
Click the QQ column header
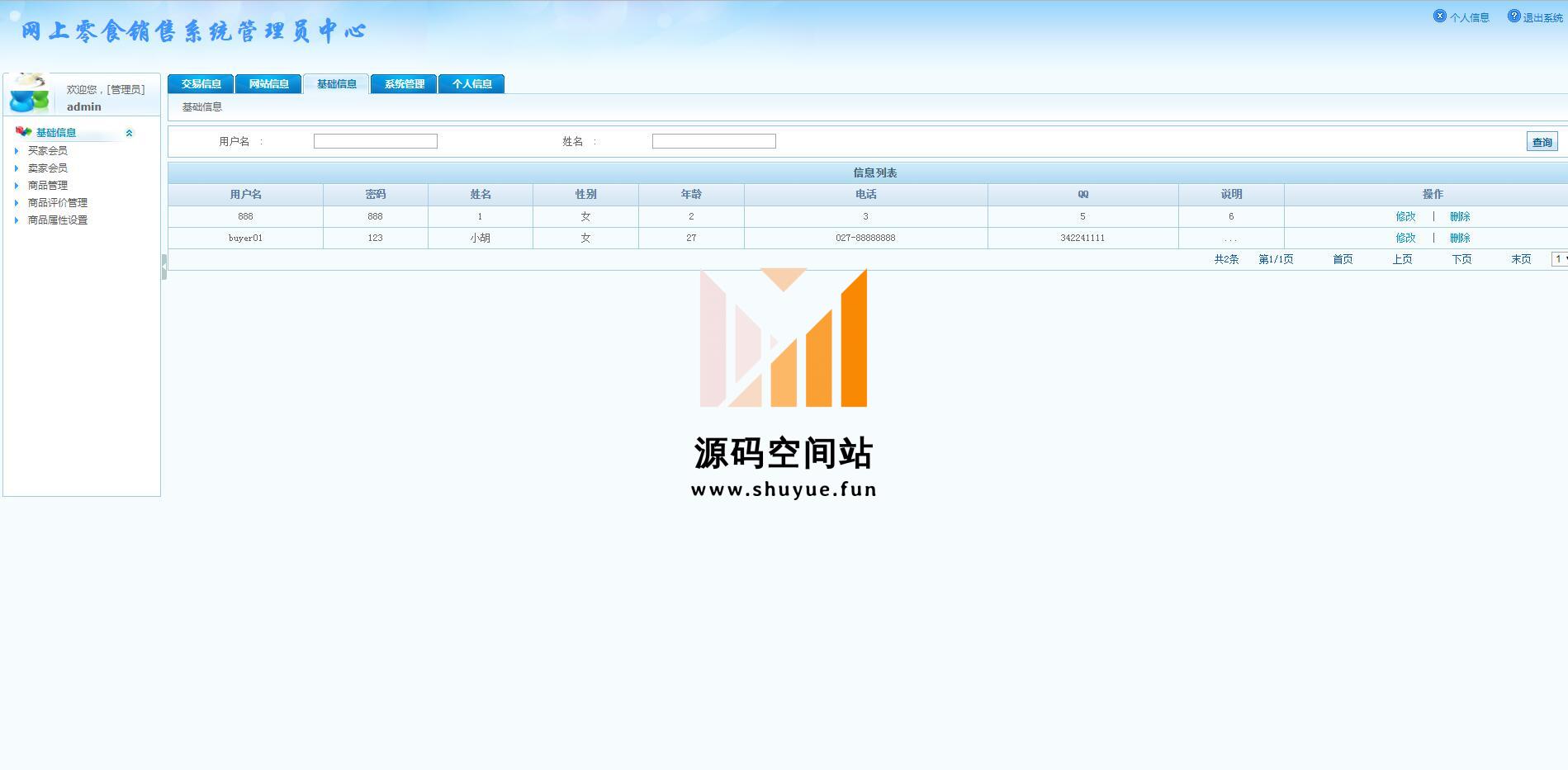(1083, 195)
